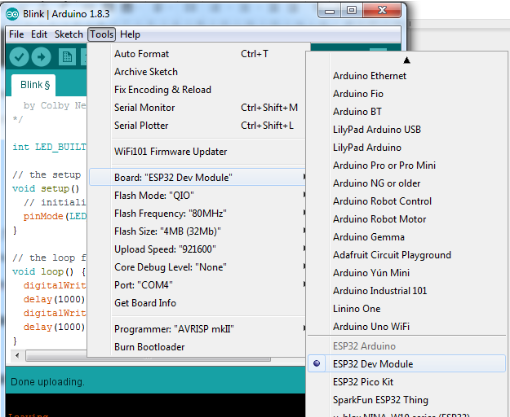
Task: Open the Sketch menu
Action: [x=69, y=34]
